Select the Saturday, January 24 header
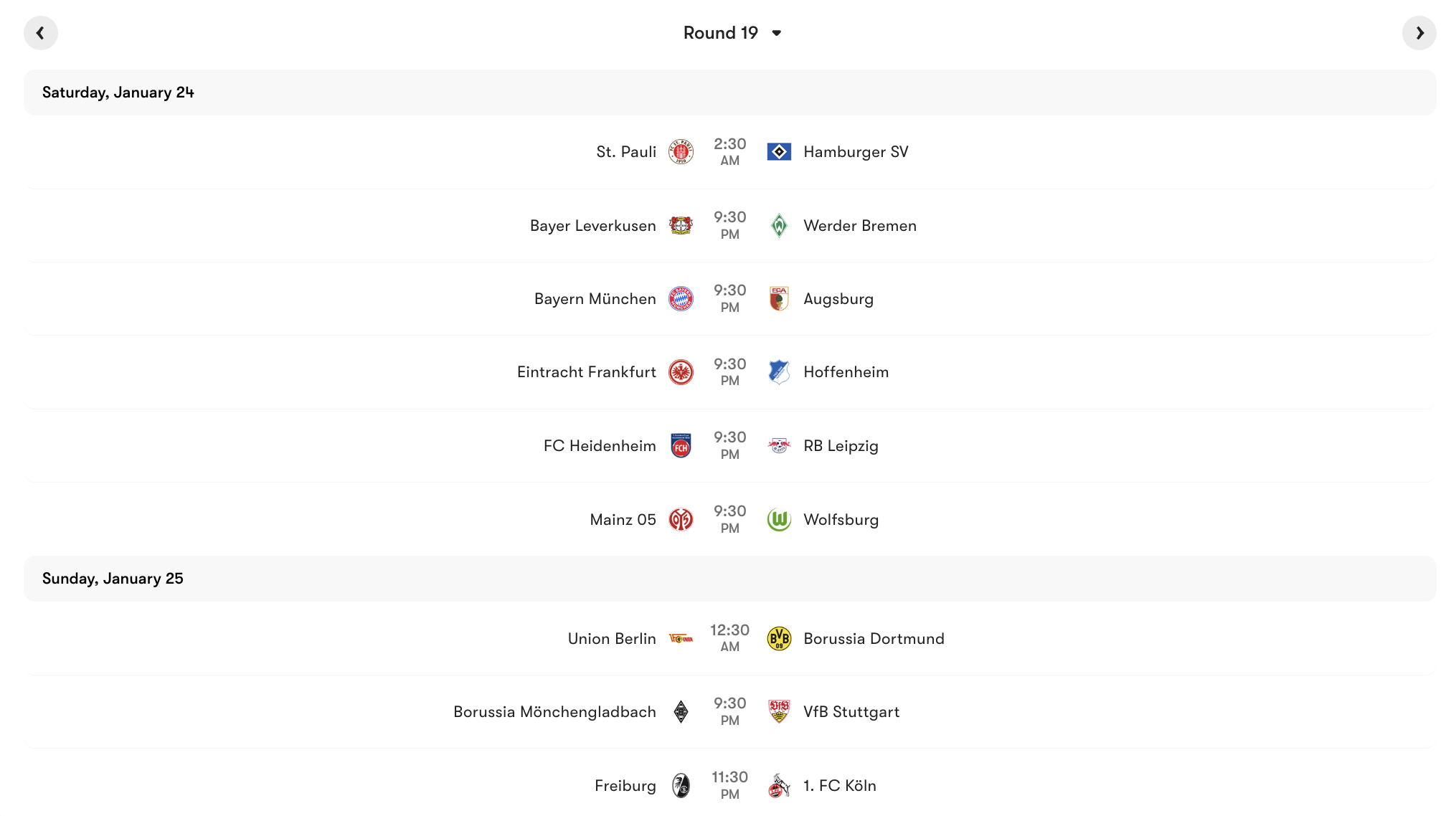Viewport: 1456px width, 816px height. 119,92
